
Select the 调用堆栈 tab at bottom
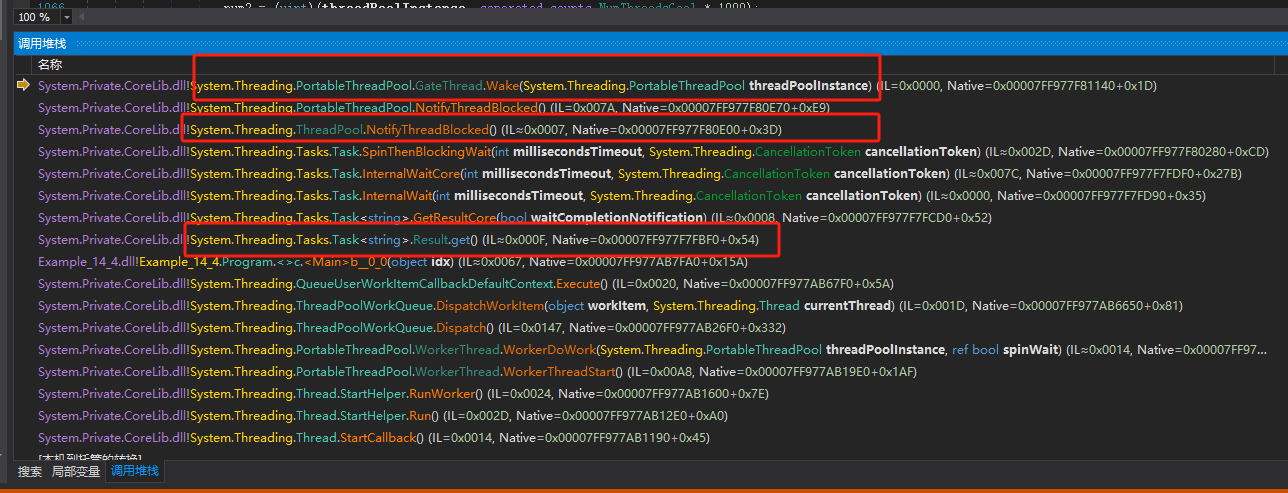pyautogui.click(x=135, y=471)
